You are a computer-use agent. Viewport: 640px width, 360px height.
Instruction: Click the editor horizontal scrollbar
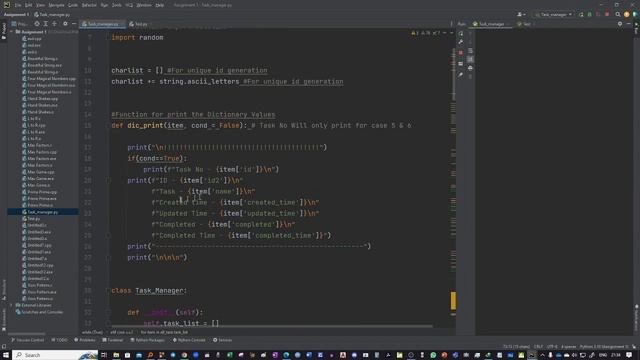(271, 327)
